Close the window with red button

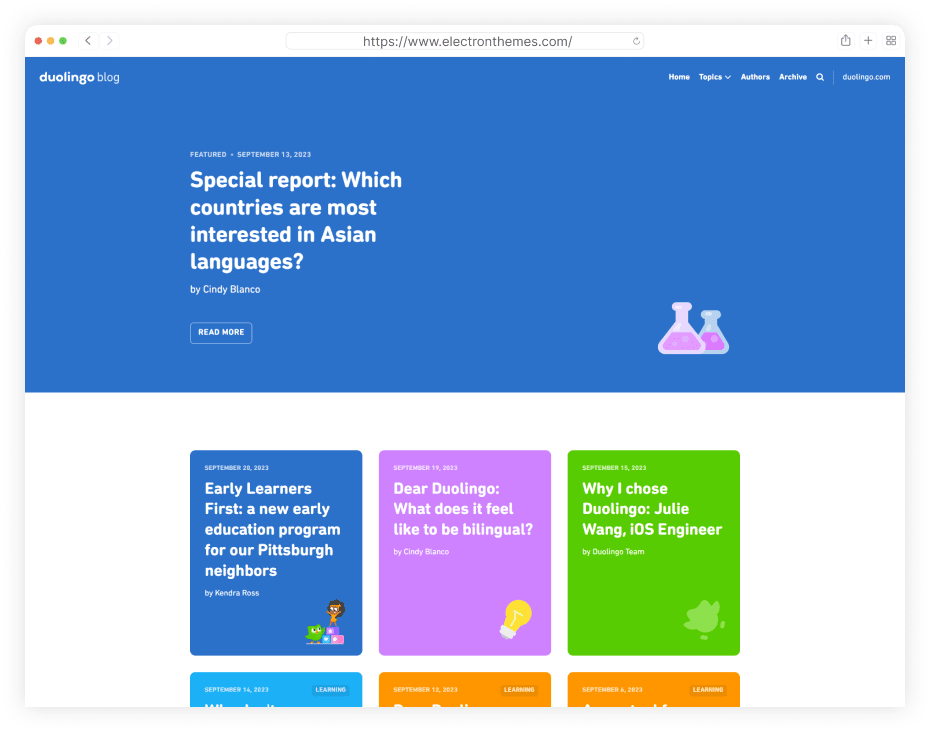pyautogui.click(x=39, y=41)
